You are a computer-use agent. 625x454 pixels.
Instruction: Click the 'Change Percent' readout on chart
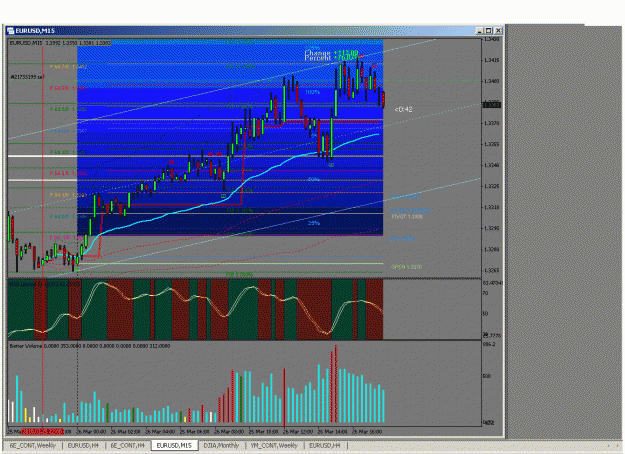tap(331, 55)
